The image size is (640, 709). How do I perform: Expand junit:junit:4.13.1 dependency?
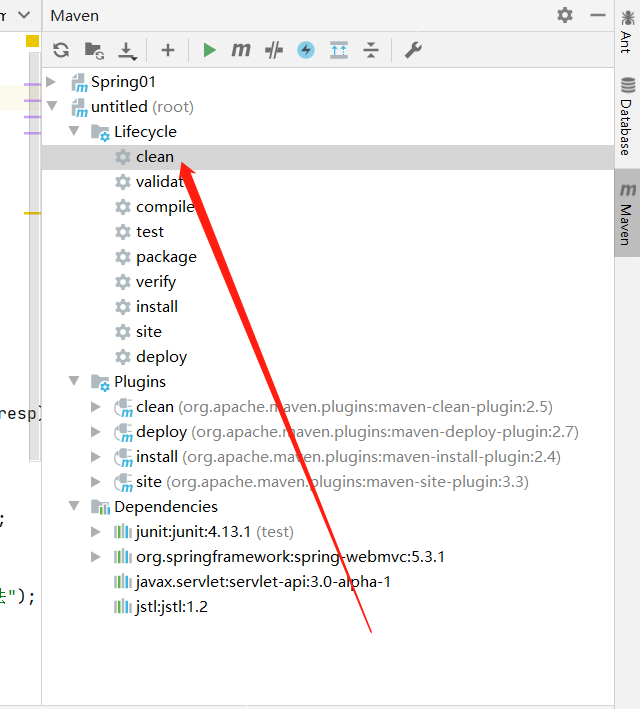pyautogui.click(x=95, y=532)
